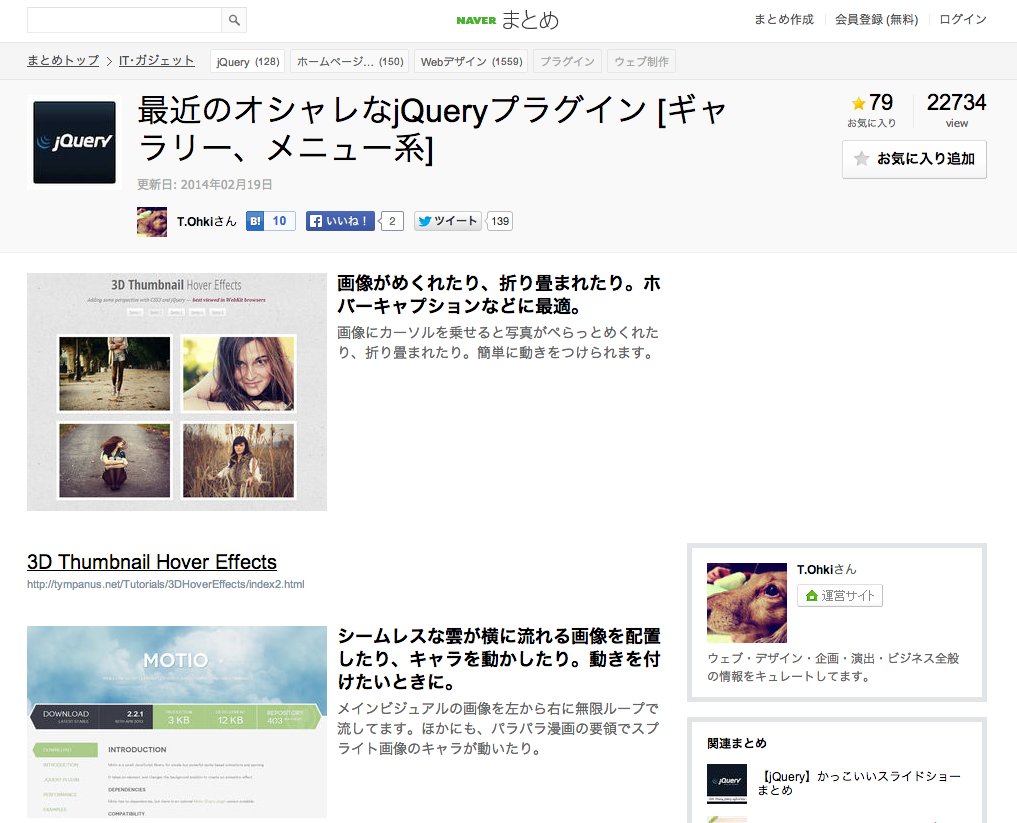Open the 3D Thumbnail Hover Effects heading link
Screen dimensions: 1017x823
(151, 562)
